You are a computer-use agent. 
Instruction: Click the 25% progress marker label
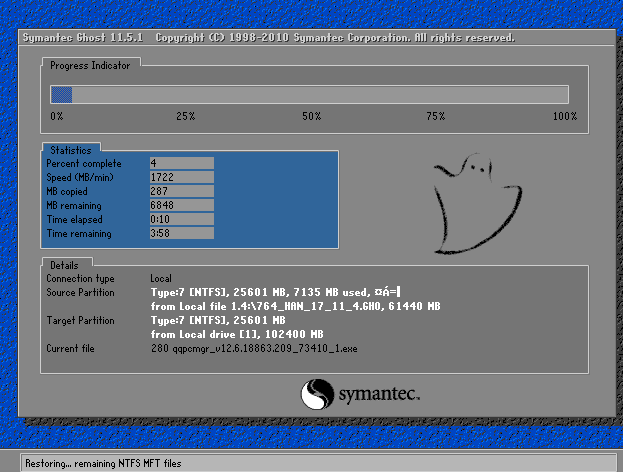tap(186, 116)
